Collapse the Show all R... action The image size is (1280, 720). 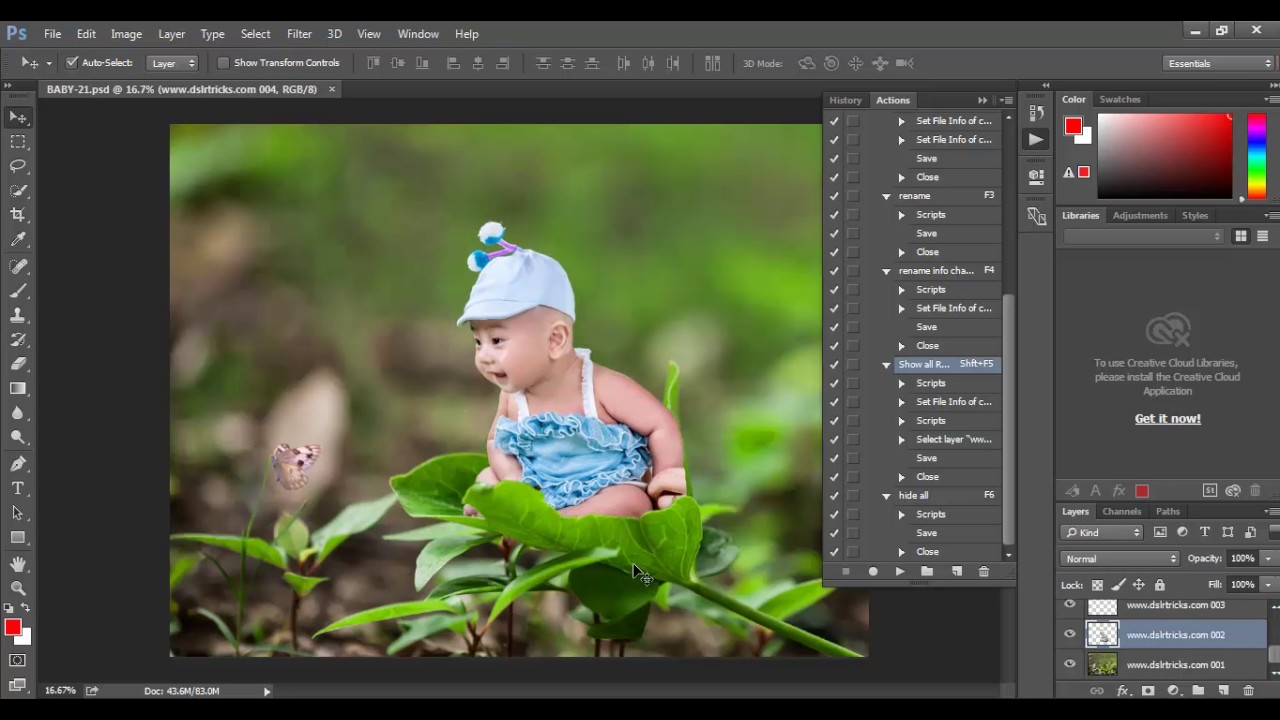[x=886, y=365]
